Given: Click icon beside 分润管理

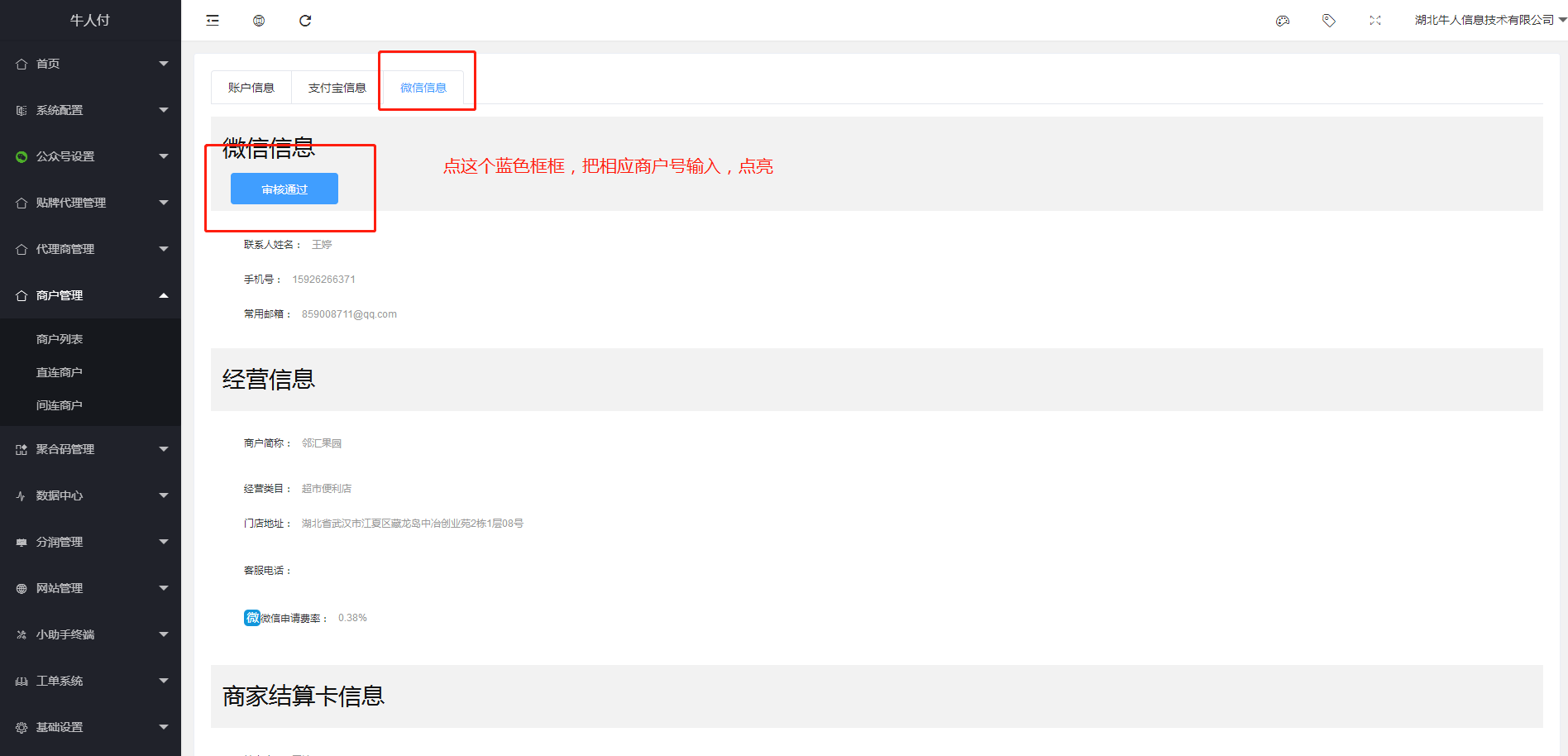Looking at the screenshot, I should [22, 542].
